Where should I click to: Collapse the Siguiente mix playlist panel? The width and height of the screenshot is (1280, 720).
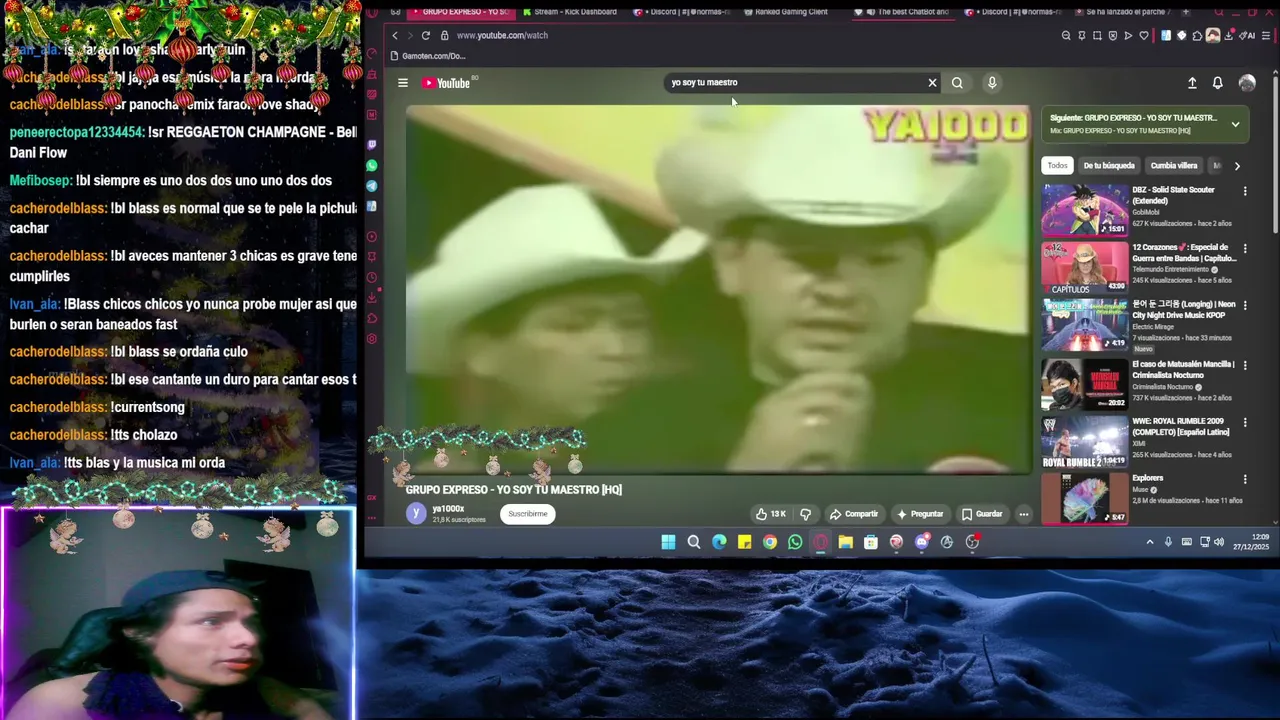click(1235, 124)
